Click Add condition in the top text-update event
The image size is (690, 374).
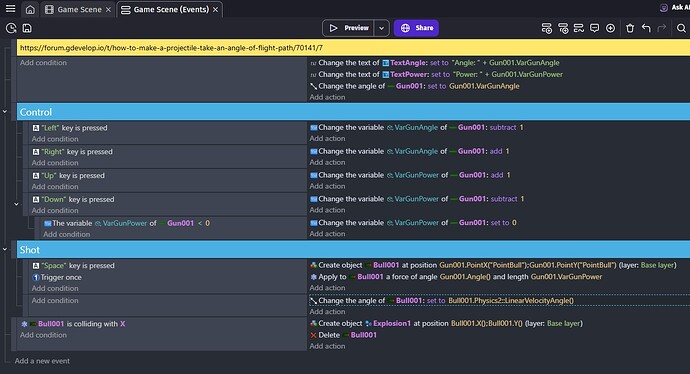tap(43, 63)
